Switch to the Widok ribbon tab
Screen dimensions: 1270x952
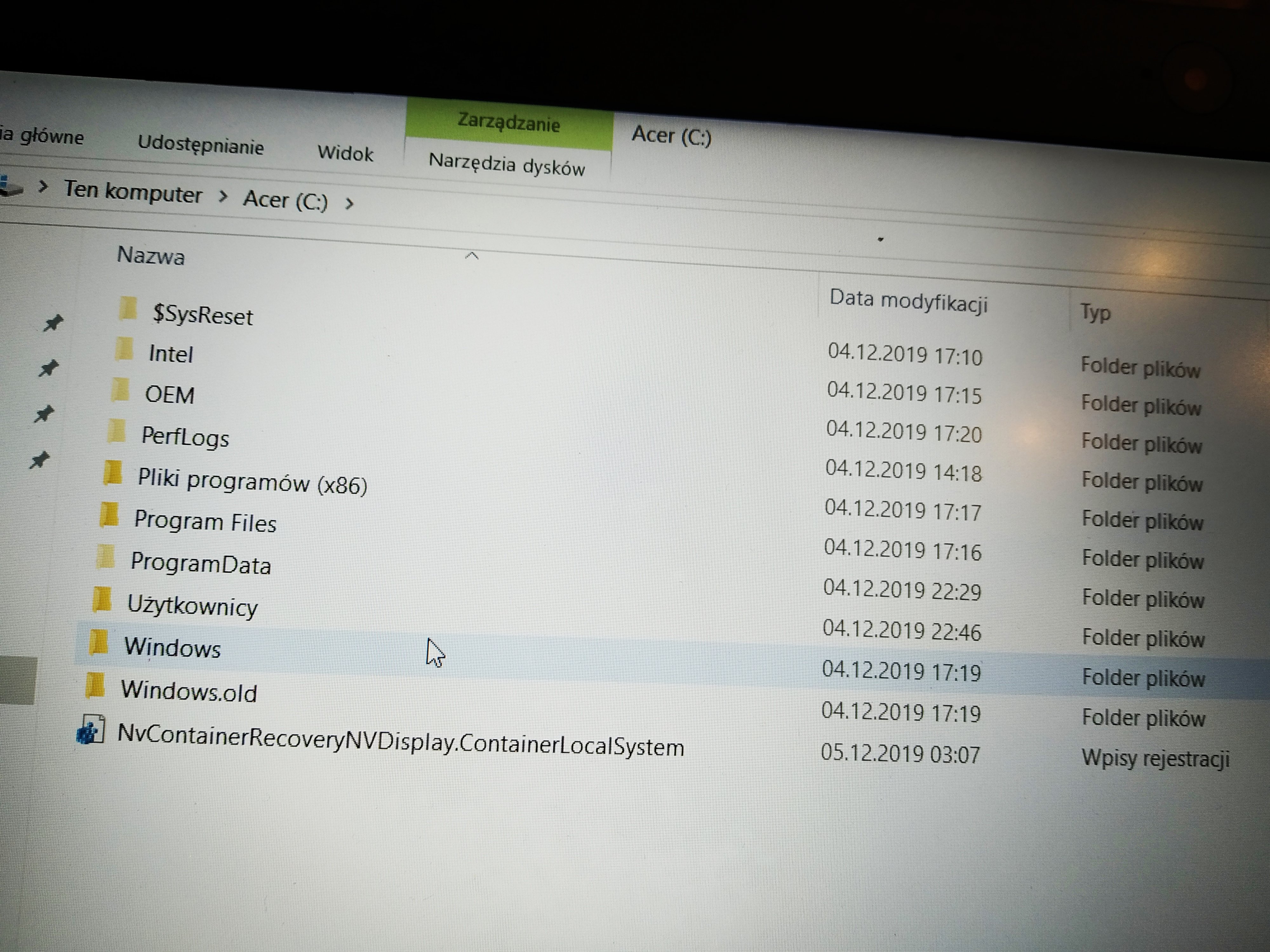click(x=345, y=153)
